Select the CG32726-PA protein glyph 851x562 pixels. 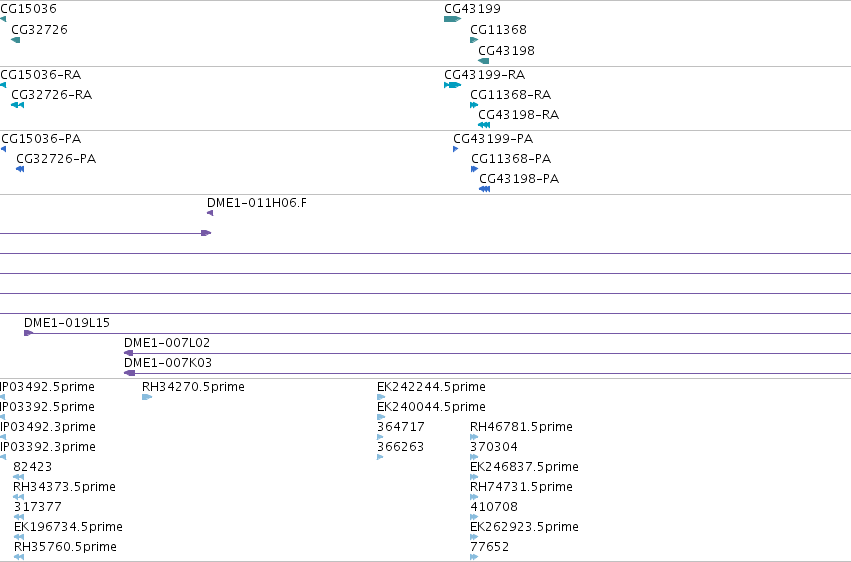20,169
